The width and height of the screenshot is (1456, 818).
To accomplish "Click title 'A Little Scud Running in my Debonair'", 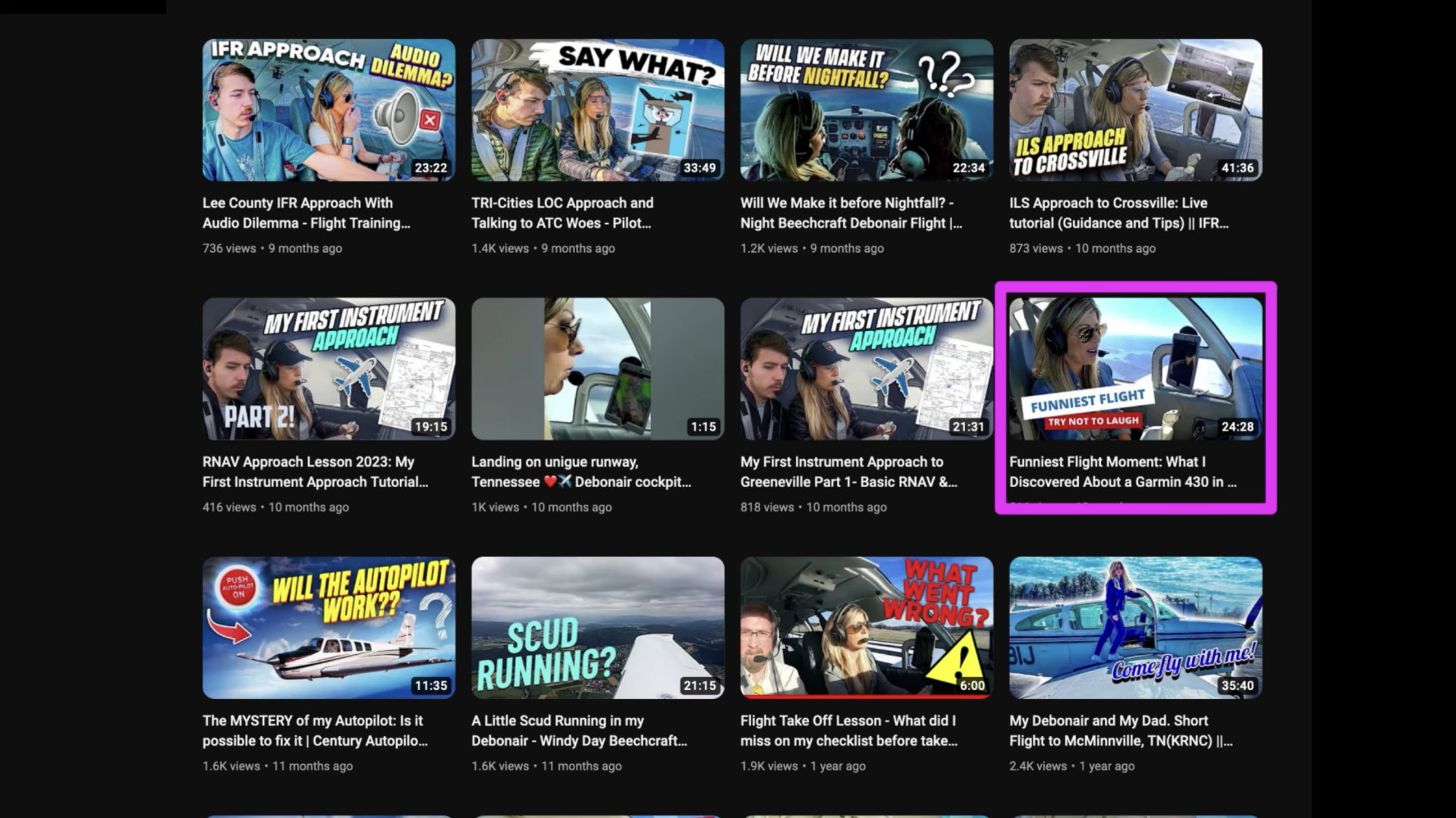I will click(580, 731).
